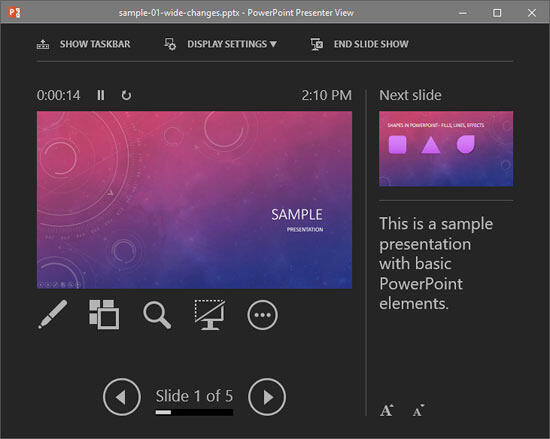
Task: Go to the previous slide arrow
Action: point(122,397)
